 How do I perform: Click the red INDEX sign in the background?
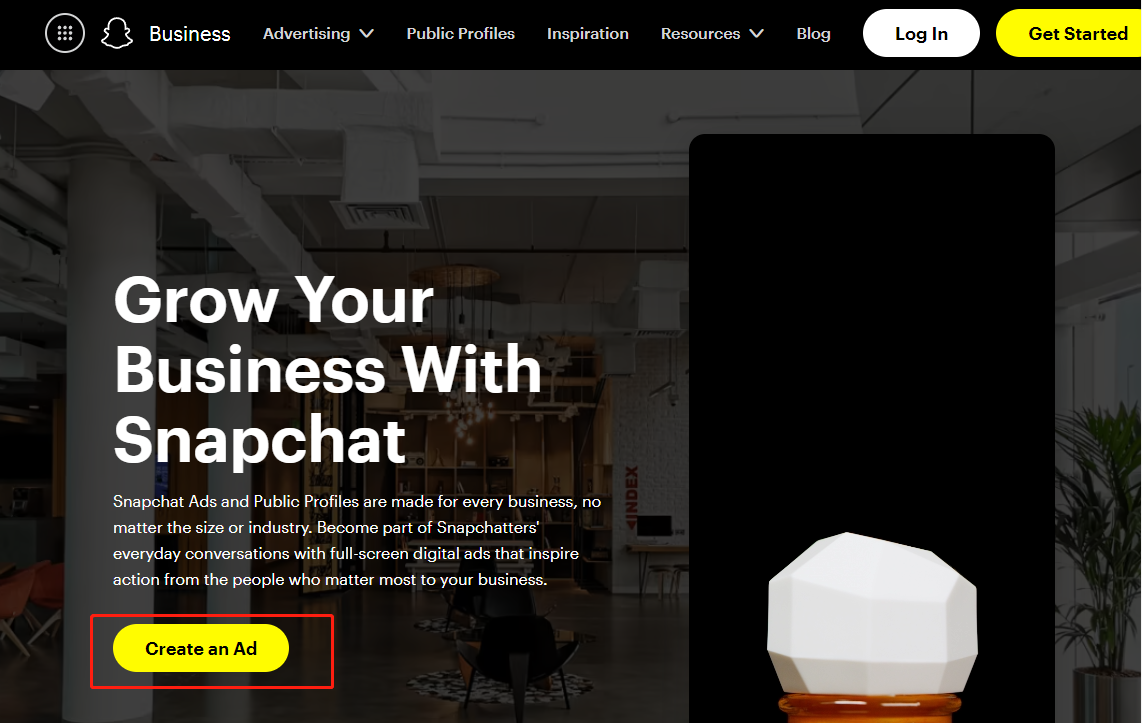click(631, 498)
